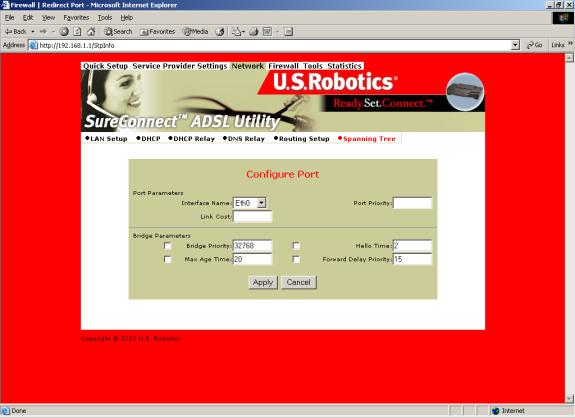575x418 pixels.
Task: Check the Hello Time checkbox
Action: [296, 246]
